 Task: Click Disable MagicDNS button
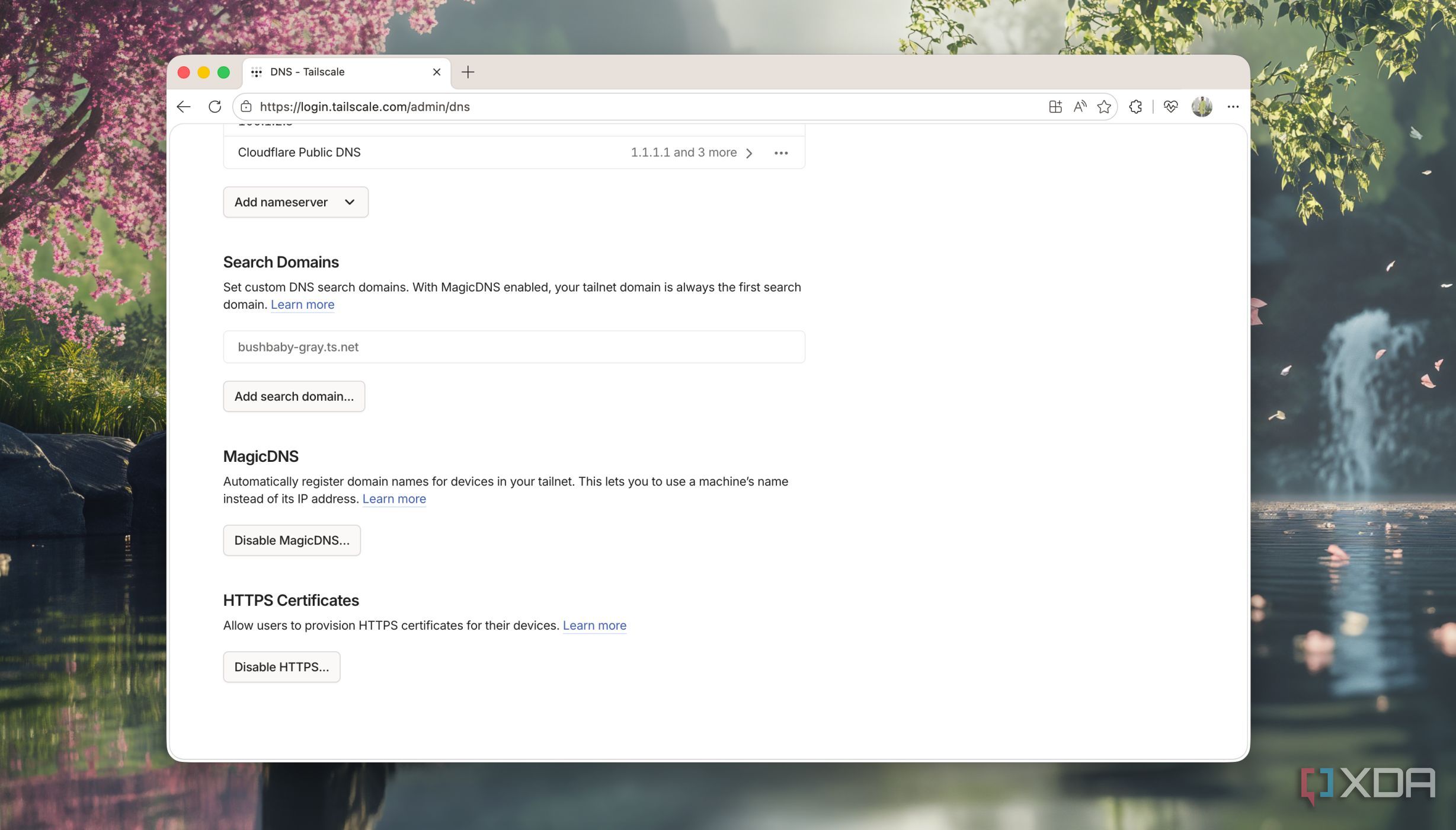tap(292, 541)
